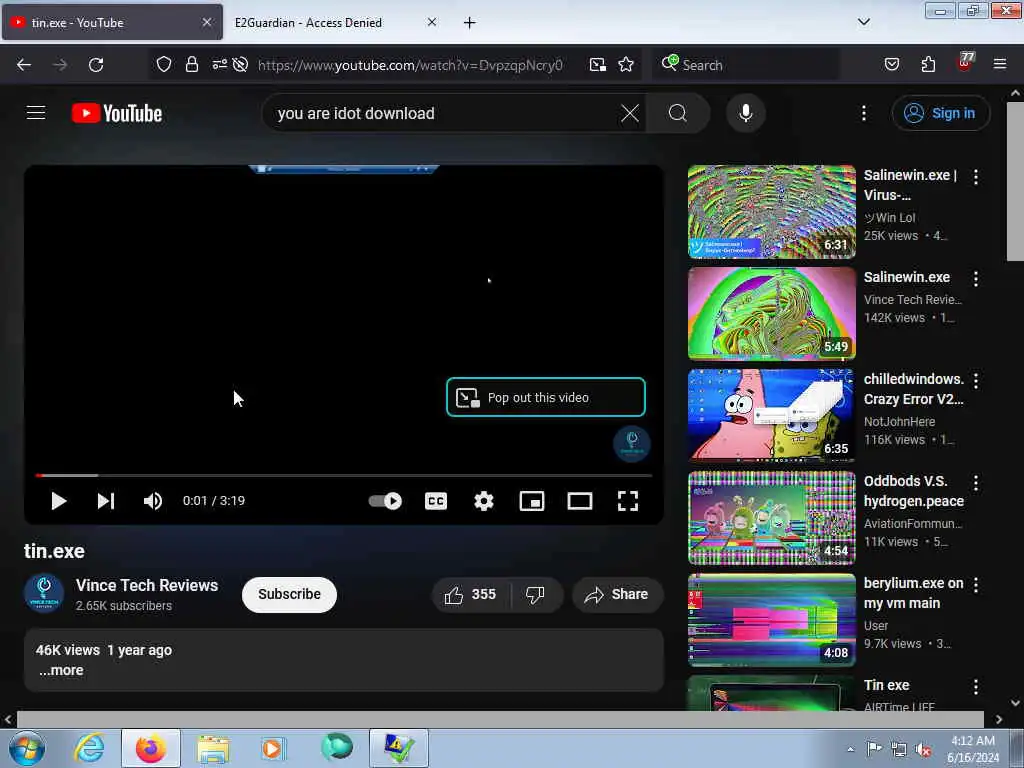Click the picture-in-picture icon in URL bar

598,65
